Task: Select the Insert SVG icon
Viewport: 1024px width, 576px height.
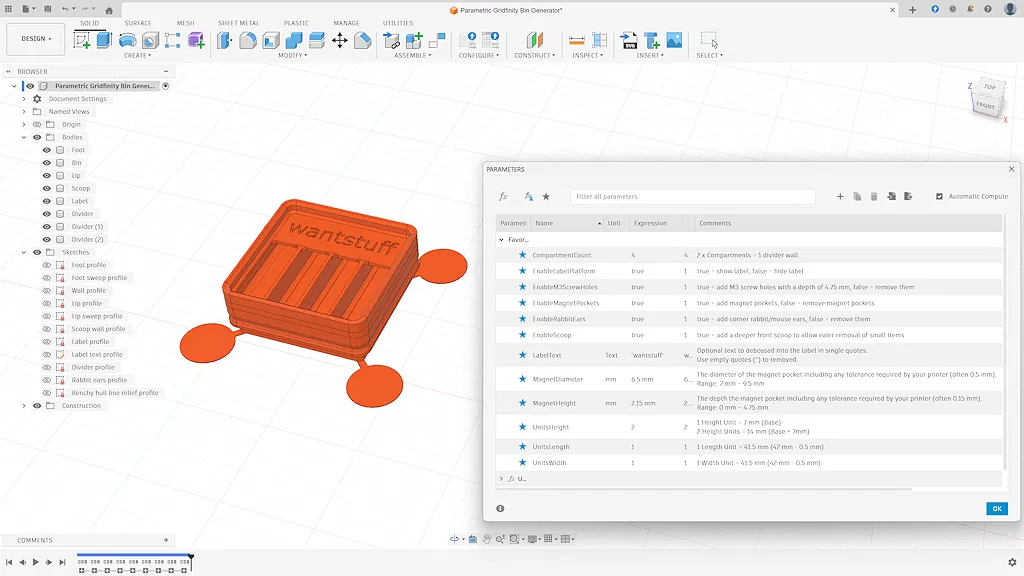Action: pyautogui.click(x=629, y=40)
